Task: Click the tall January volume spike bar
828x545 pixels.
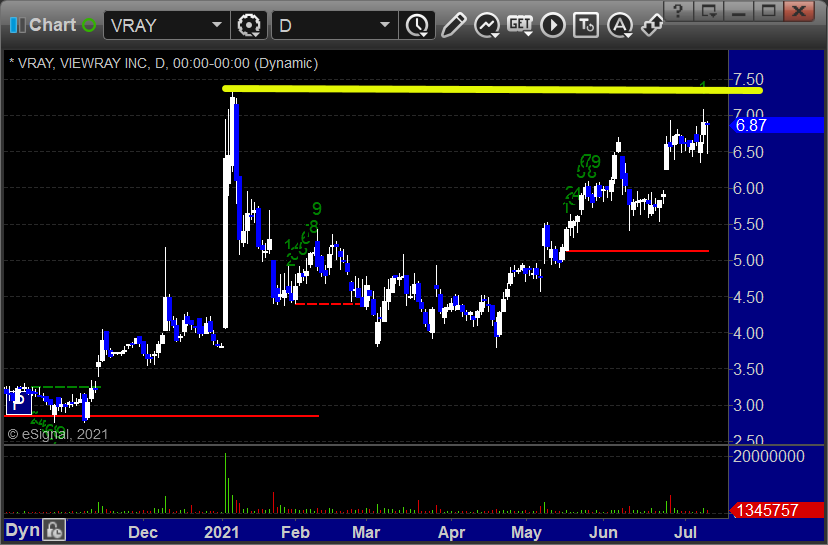Action: tap(225, 483)
